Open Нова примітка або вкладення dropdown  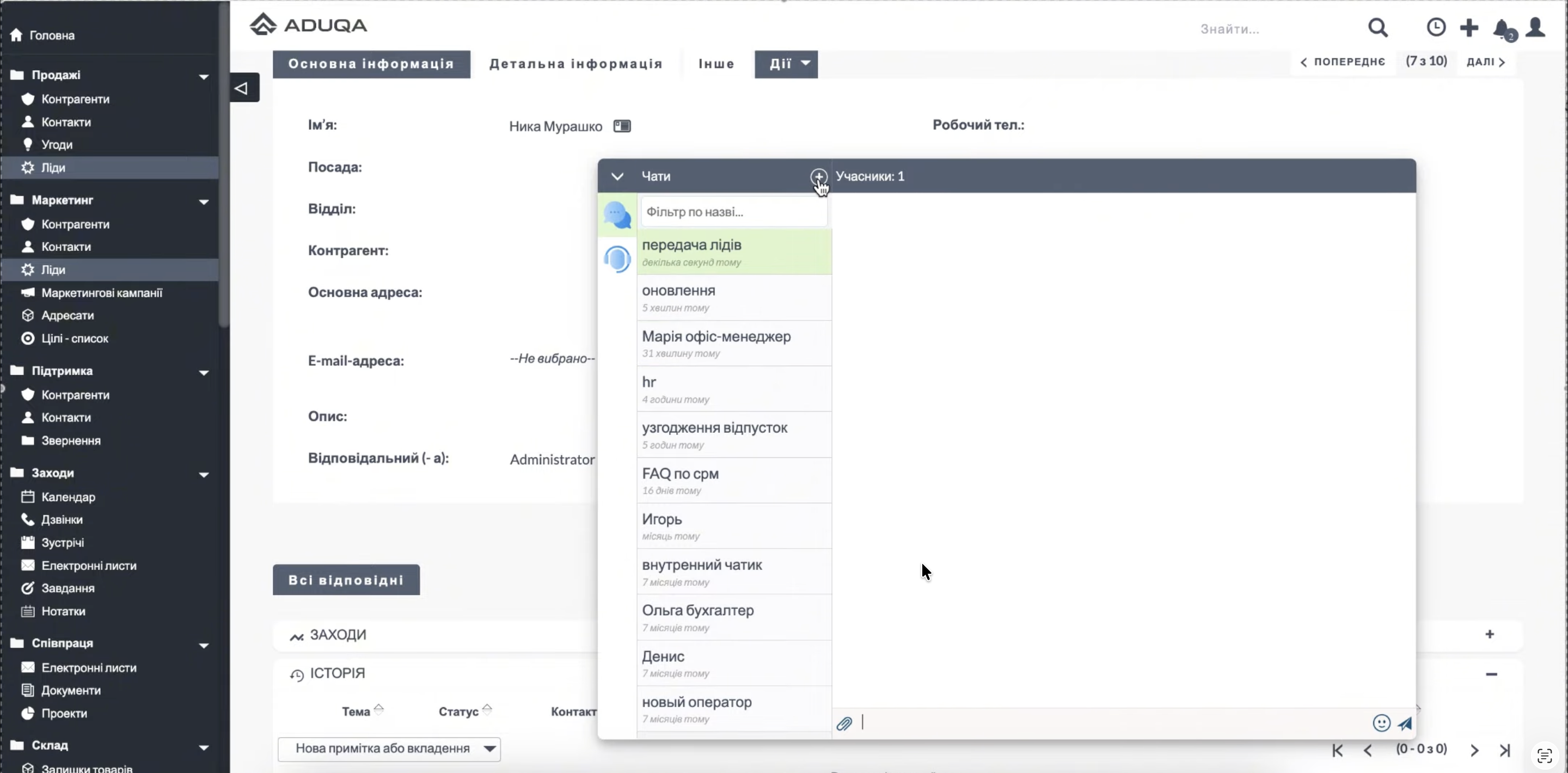(x=389, y=749)
